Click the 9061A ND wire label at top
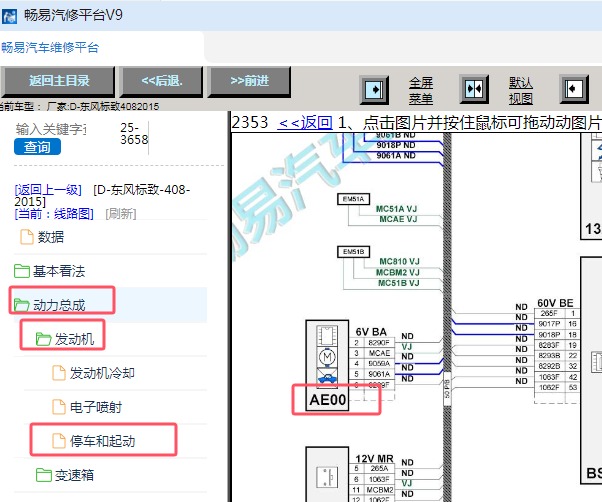The image size is (602, 502). (x=396, y=155)
